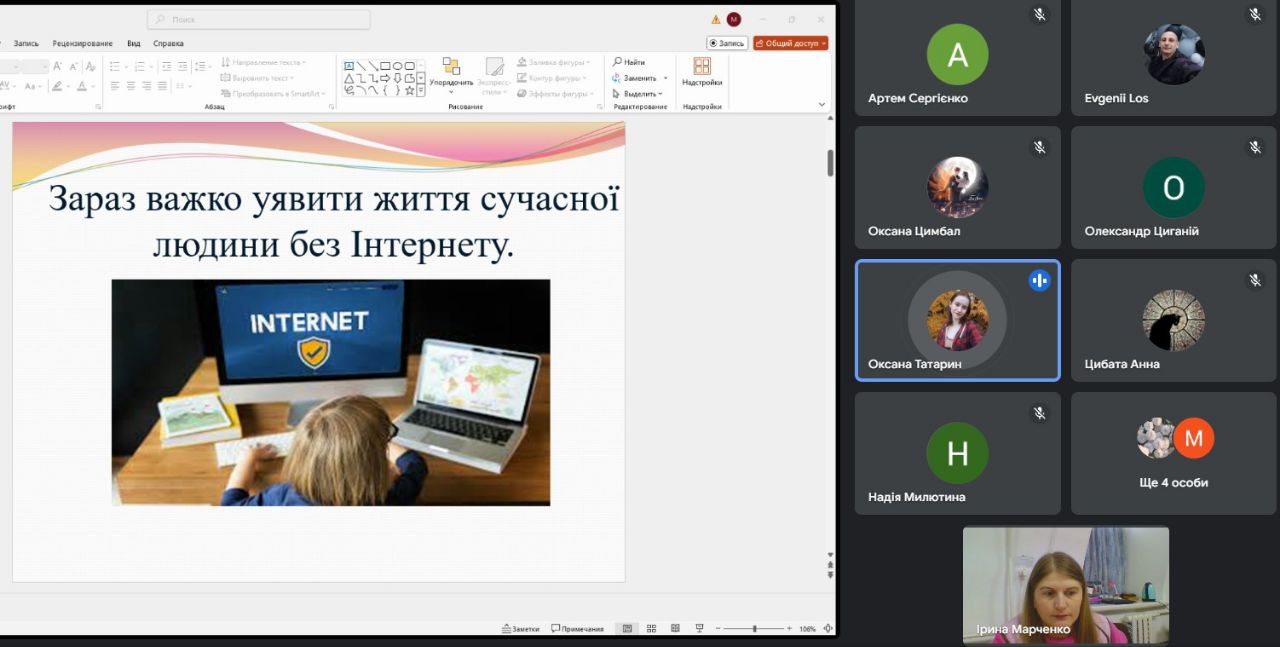Clear all text formatting
The height and width of the screenshot is (647, 1280).
pyautogui.click(x=90, y=66)
